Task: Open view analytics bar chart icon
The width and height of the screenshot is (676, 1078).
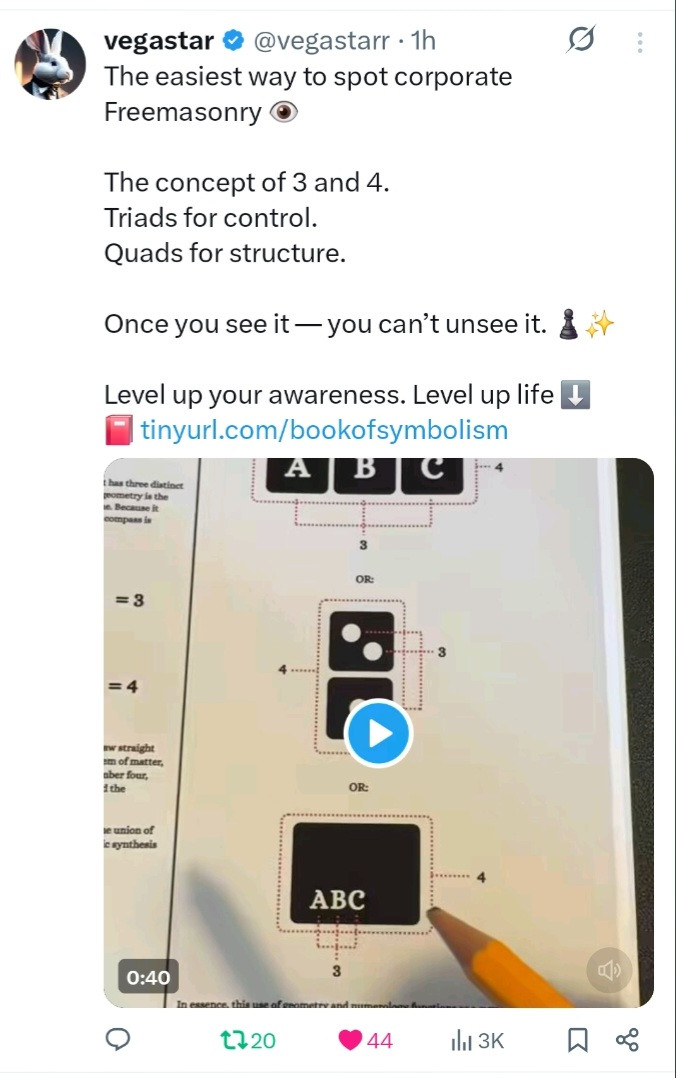Action: (x=461, y=1041)
